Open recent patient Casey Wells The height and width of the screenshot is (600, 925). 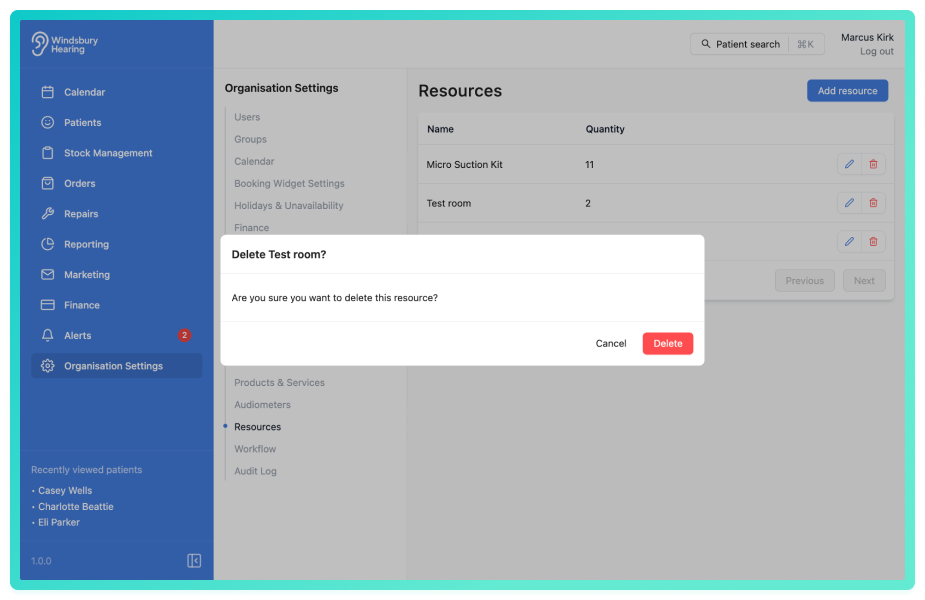click(65, 490)
